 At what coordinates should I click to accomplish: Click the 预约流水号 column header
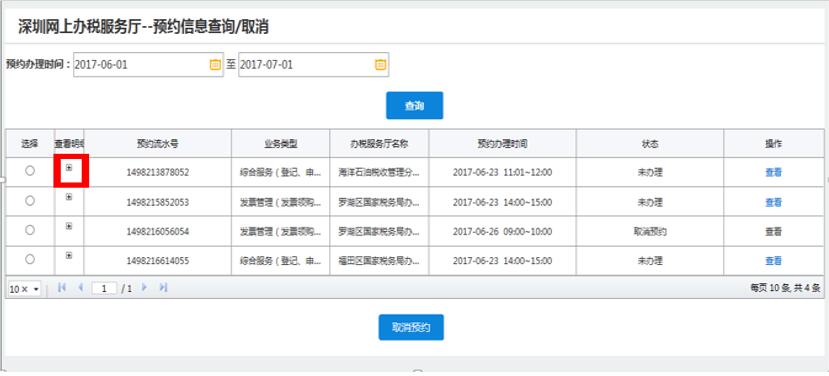(x=158, y=143)
